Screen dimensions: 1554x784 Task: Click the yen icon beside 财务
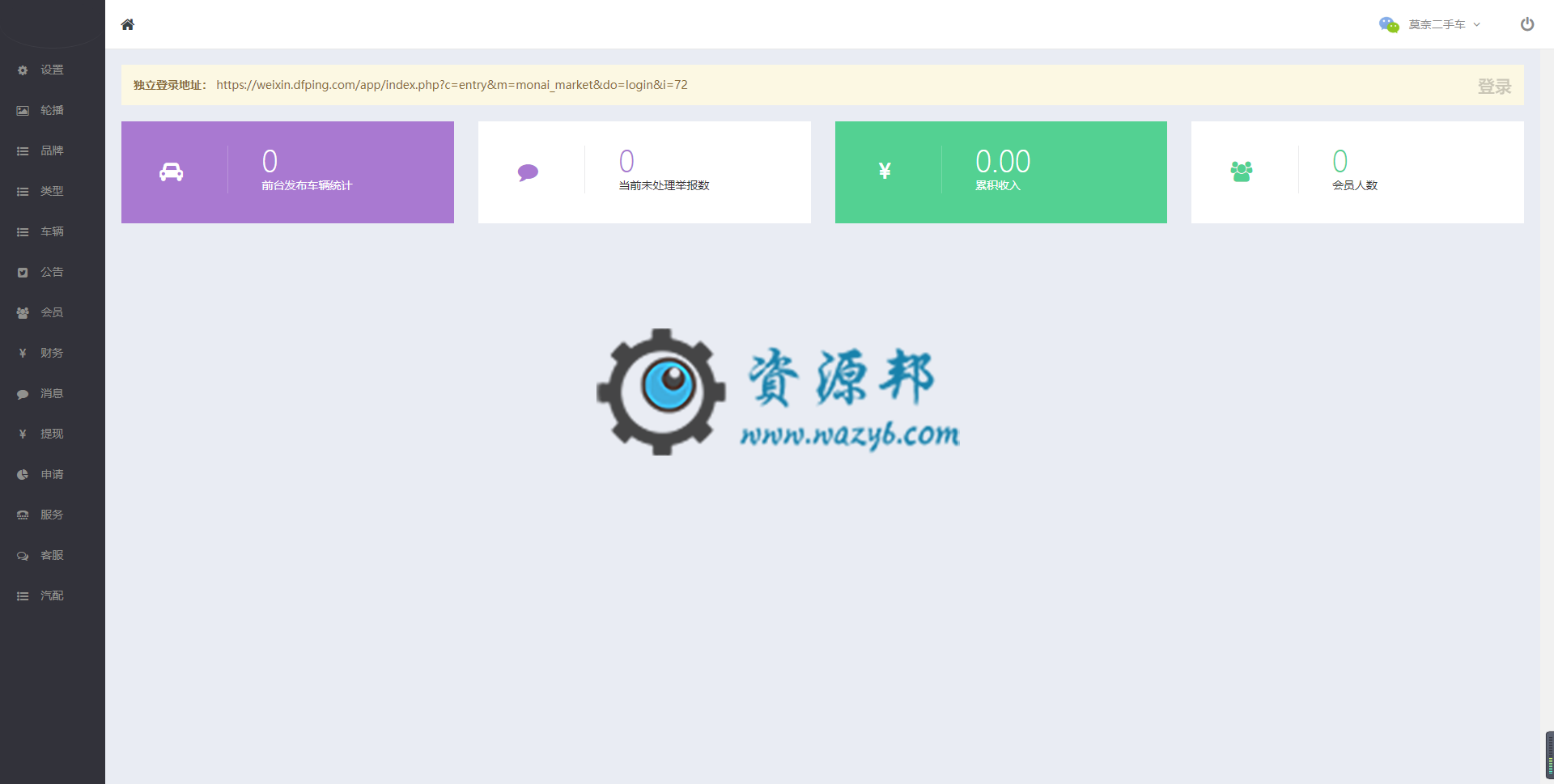[x=23, y=354]
